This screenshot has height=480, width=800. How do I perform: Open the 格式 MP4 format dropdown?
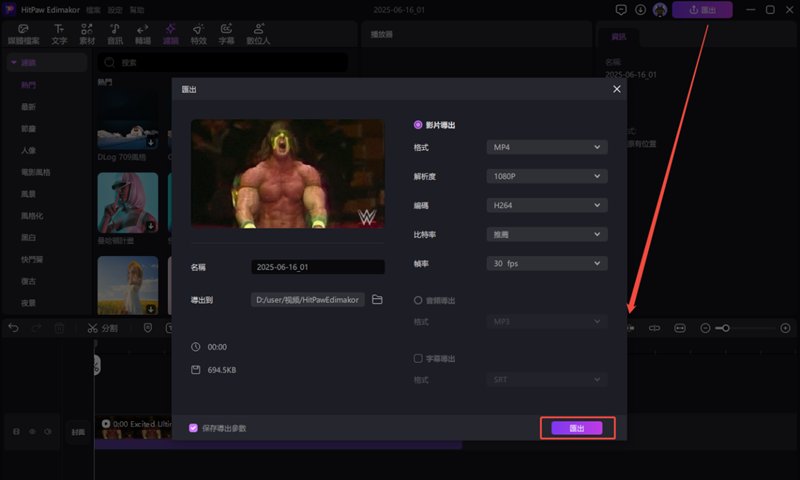[x=547, y=147]
